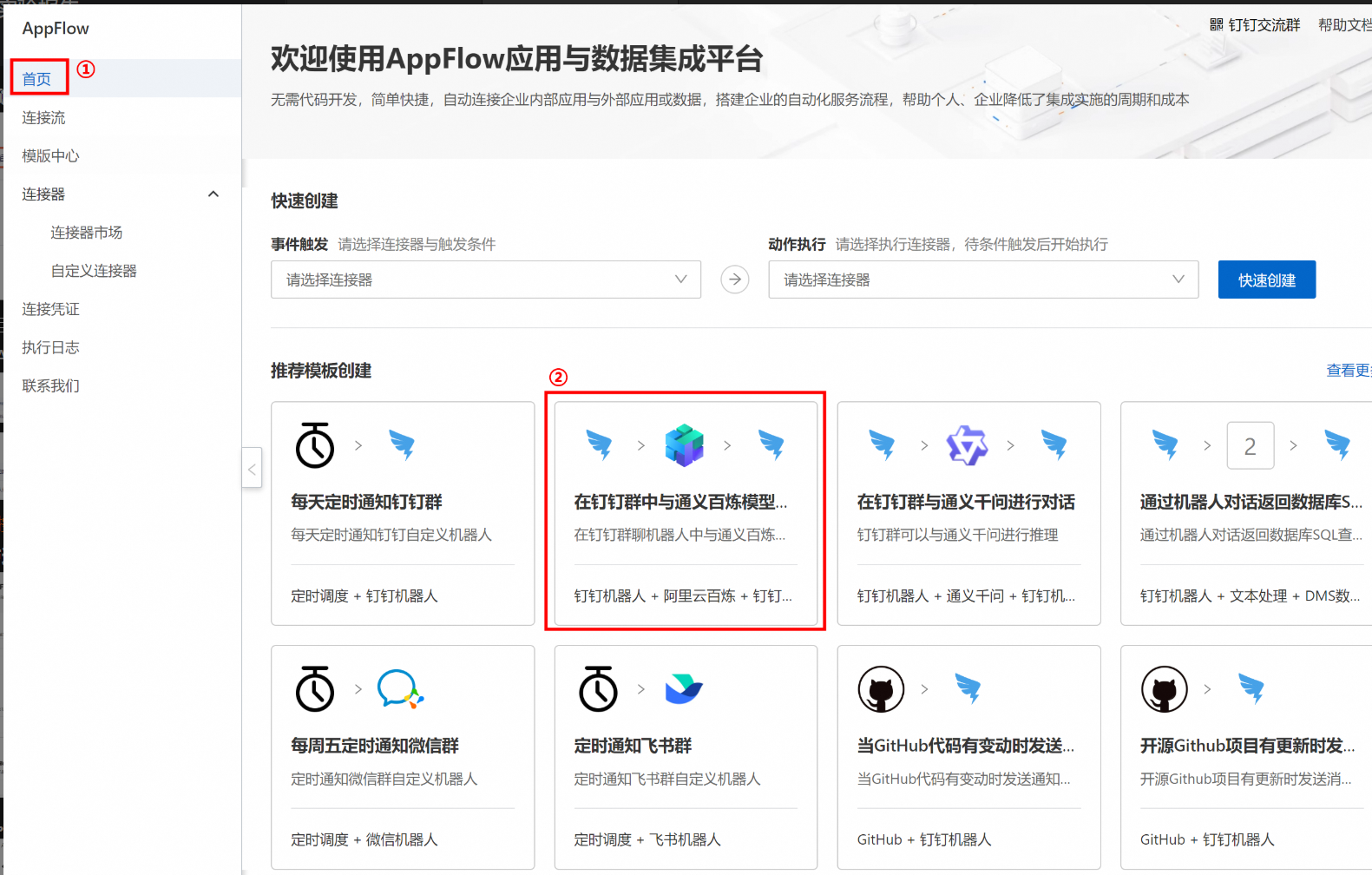Click 定时通知飞书群自定义机器人 description
The image size is (1372, 875).
(667, 779)
